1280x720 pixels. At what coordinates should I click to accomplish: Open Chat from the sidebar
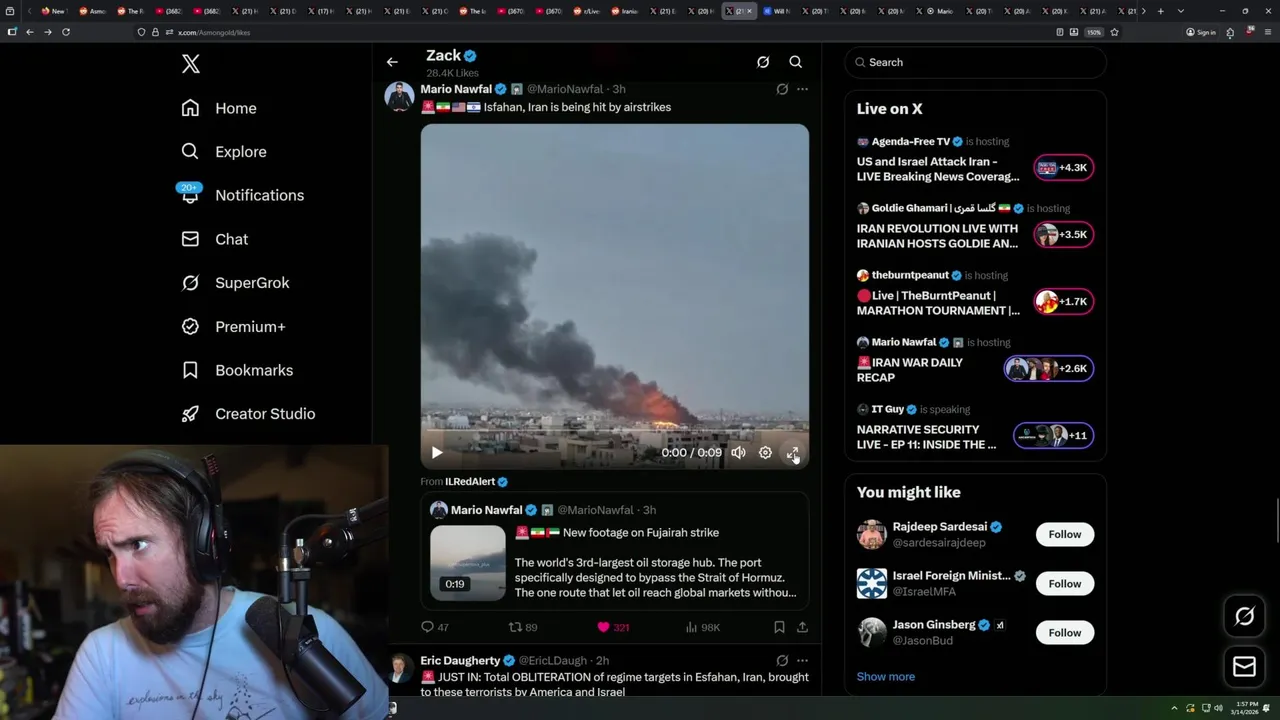point(215,239)
